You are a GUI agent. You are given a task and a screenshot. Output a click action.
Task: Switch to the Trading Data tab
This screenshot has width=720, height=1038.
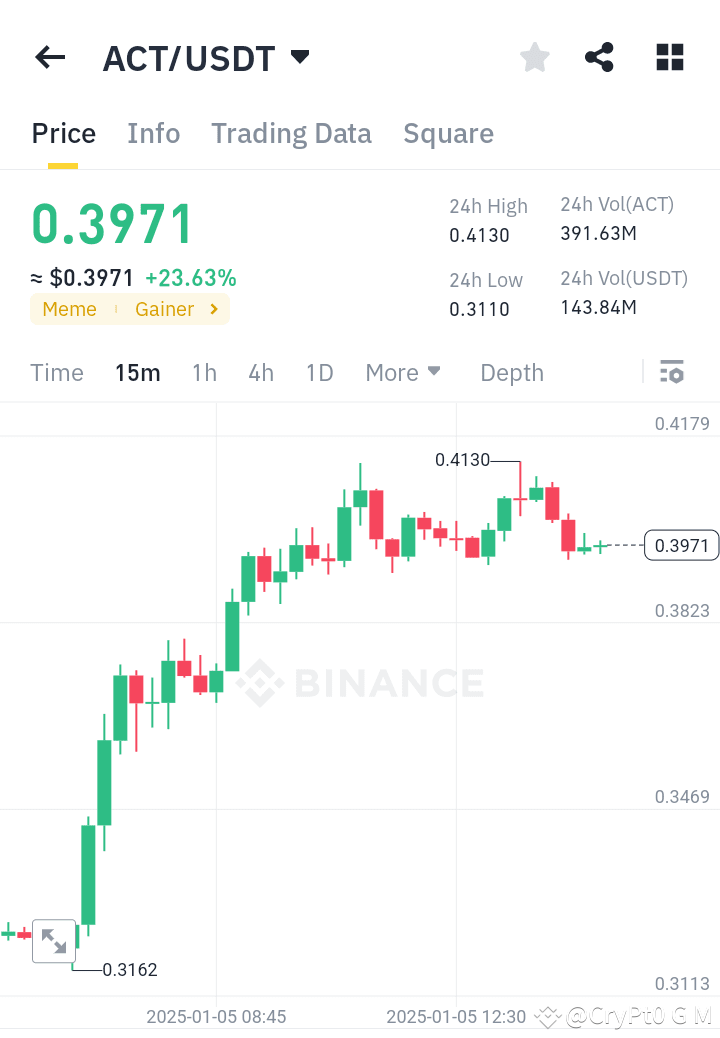[291, 133]
